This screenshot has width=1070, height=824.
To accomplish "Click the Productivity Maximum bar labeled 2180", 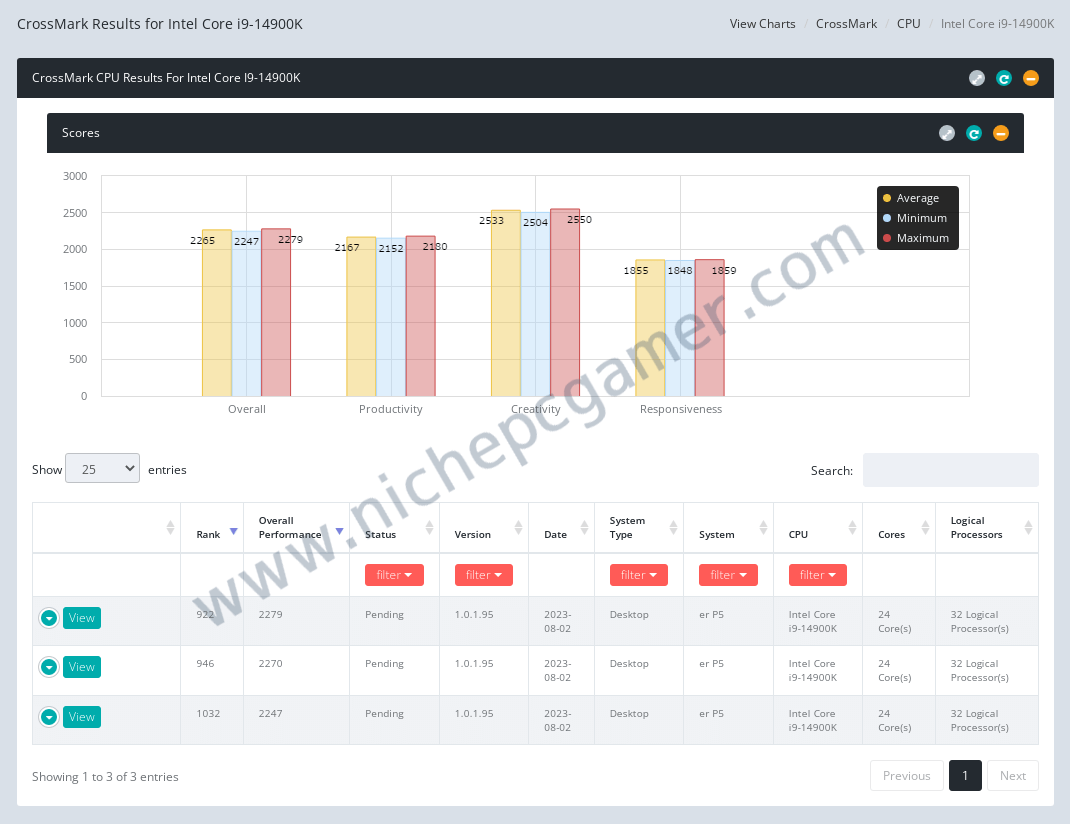I will coord(420,316).
